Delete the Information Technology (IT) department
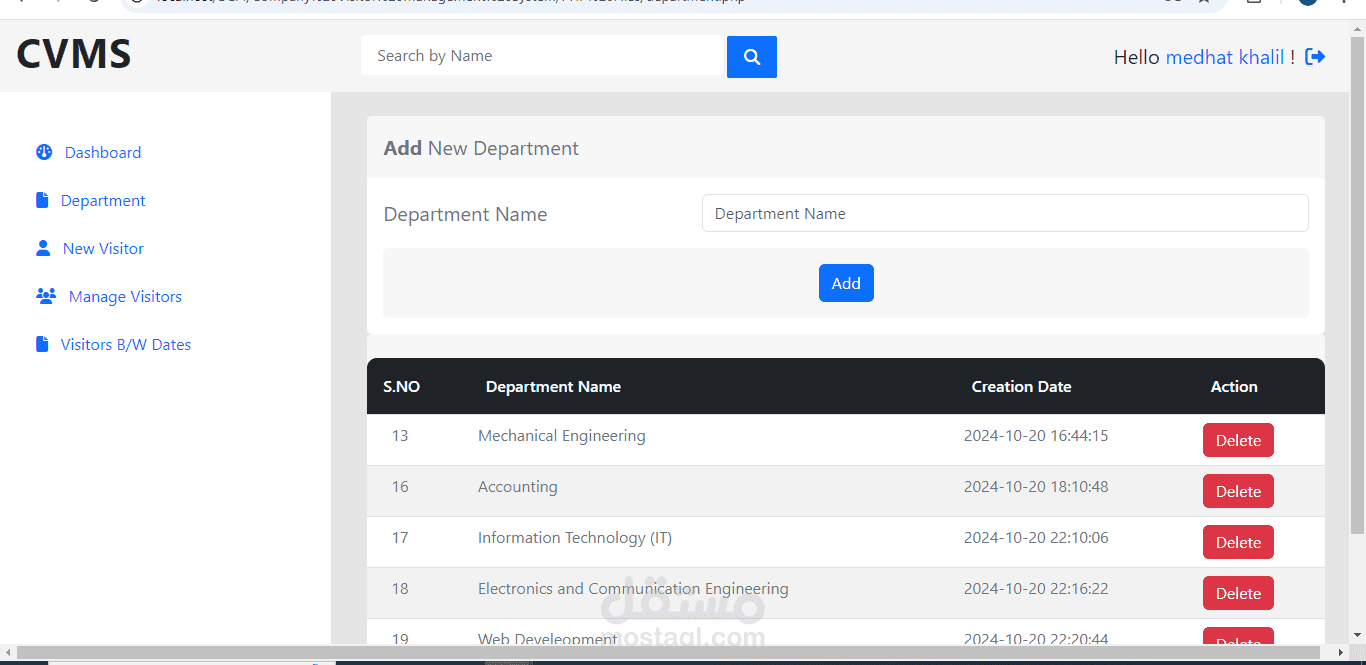Viewport: 1366px width, 665px height. pos(1238,542)
